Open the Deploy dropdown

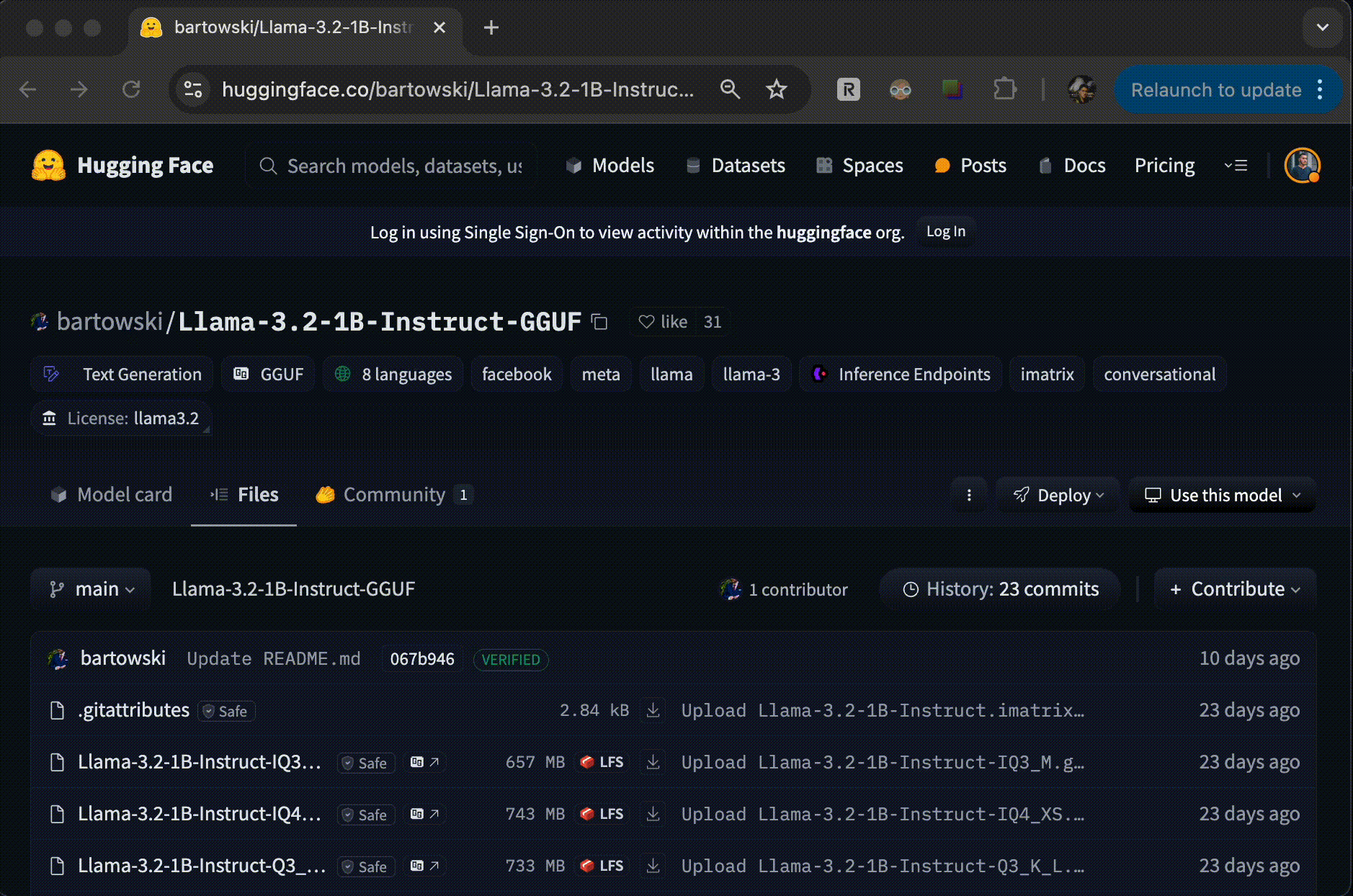1058,495
